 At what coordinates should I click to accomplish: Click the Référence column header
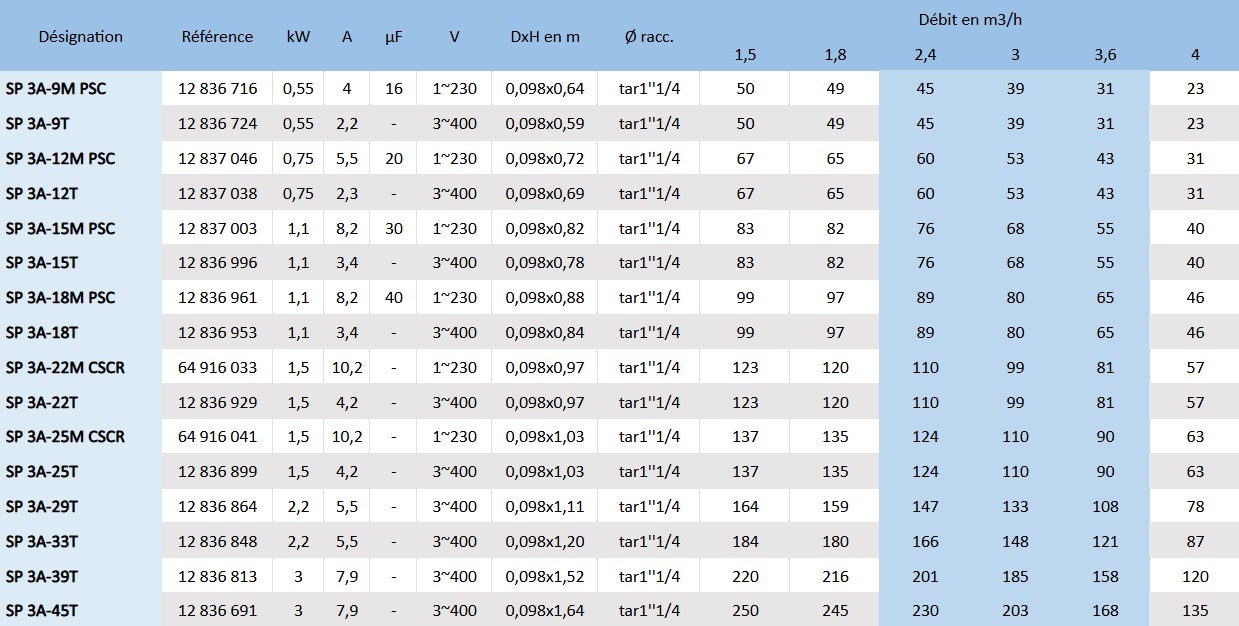[x=216, y=36]
